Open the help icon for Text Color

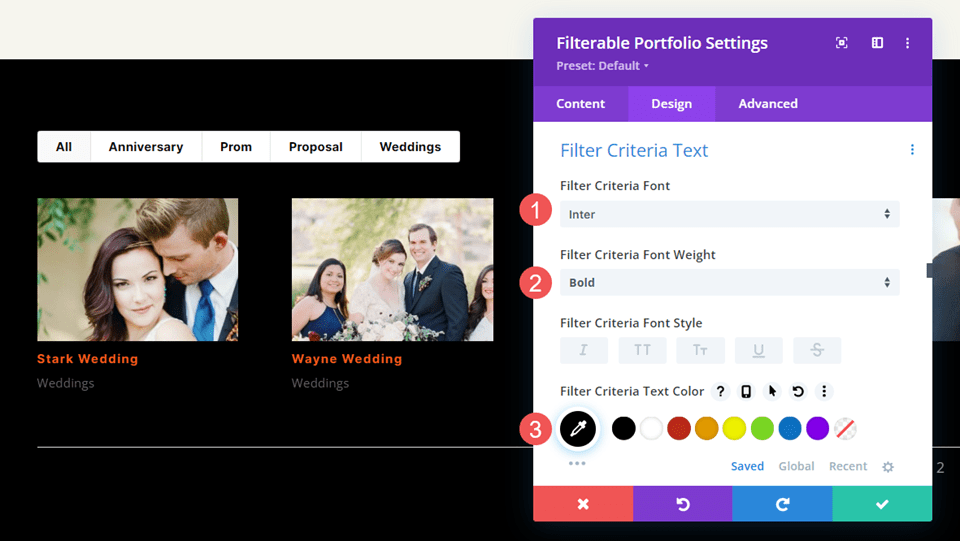721,391
